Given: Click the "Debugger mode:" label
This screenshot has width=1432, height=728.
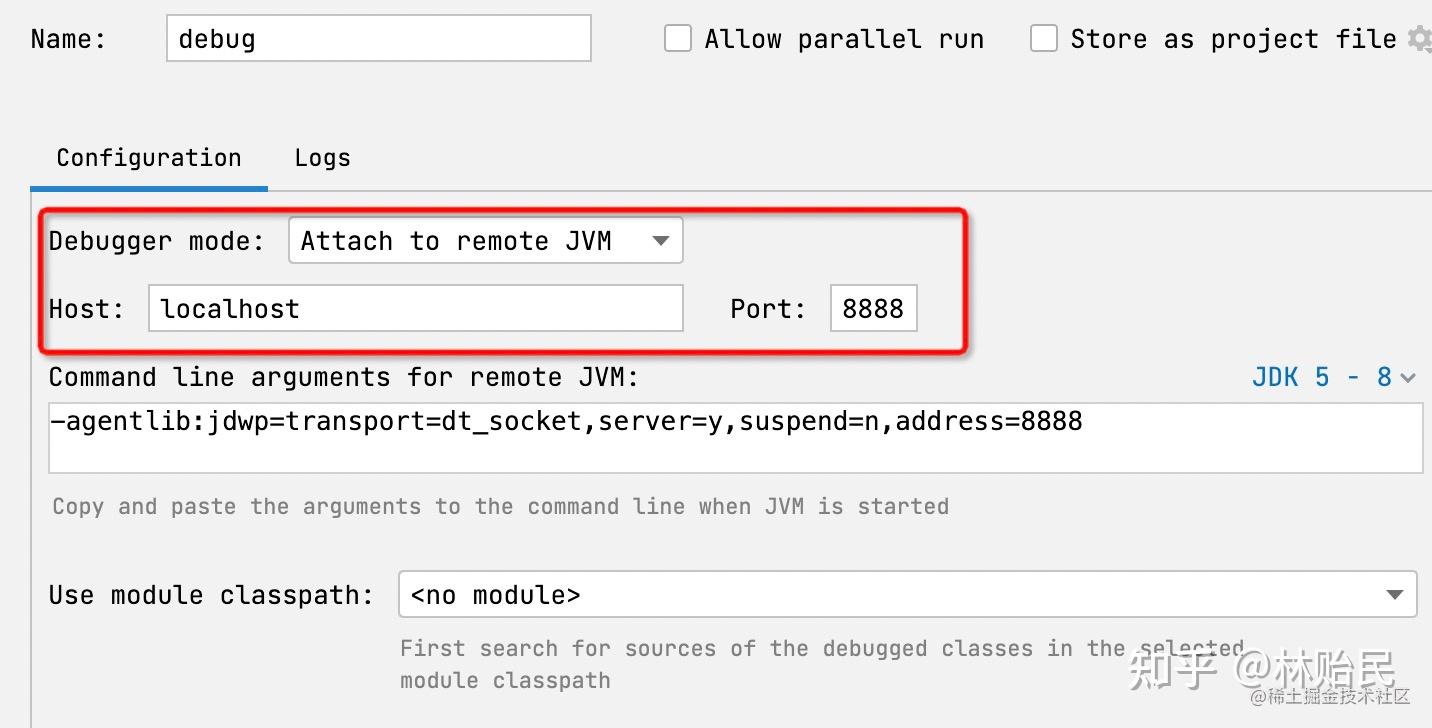Looking at the screenshot, I should coord(157,241).
